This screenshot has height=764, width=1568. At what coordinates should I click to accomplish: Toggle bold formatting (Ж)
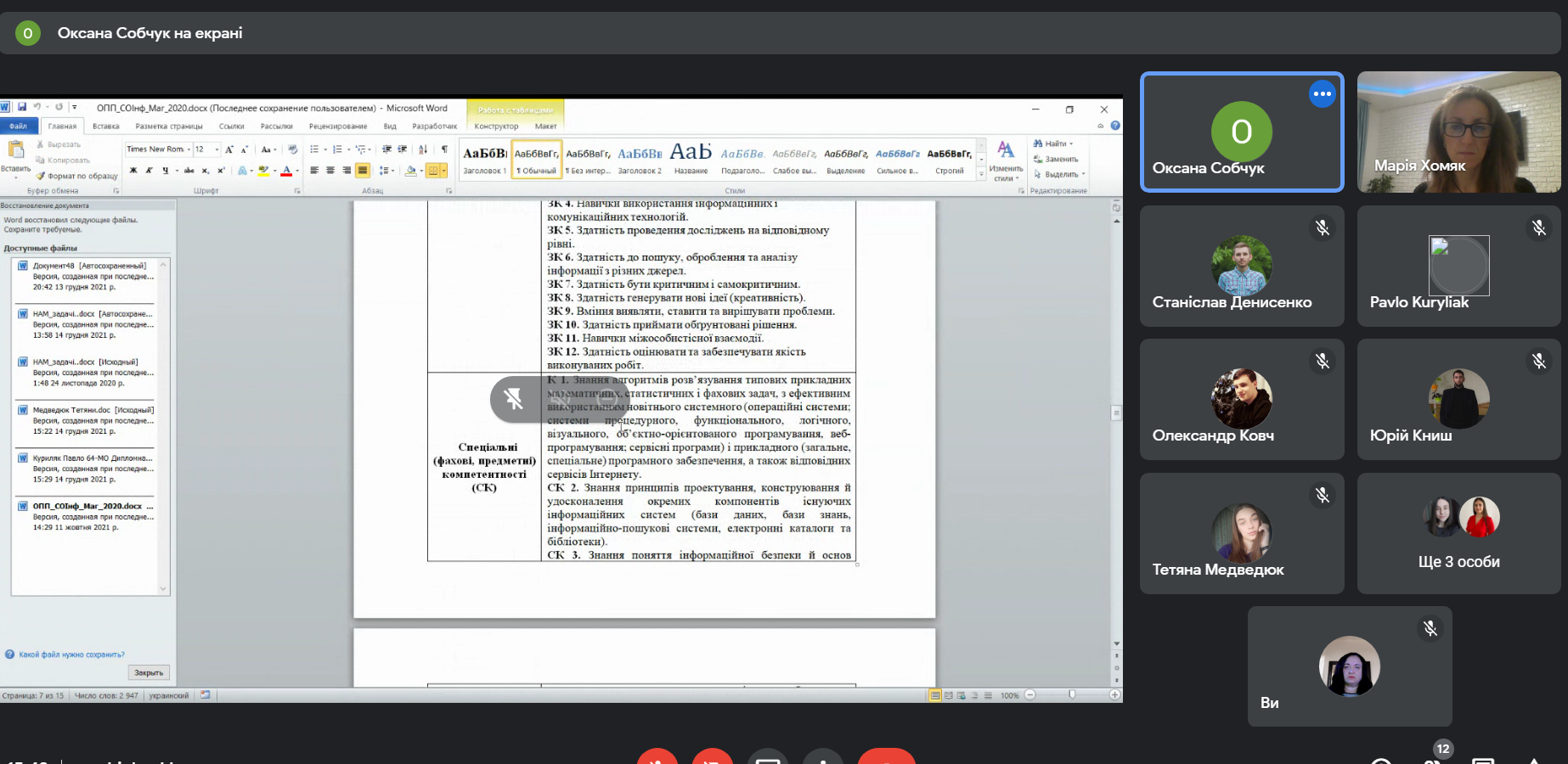click(x=133, y=171)
